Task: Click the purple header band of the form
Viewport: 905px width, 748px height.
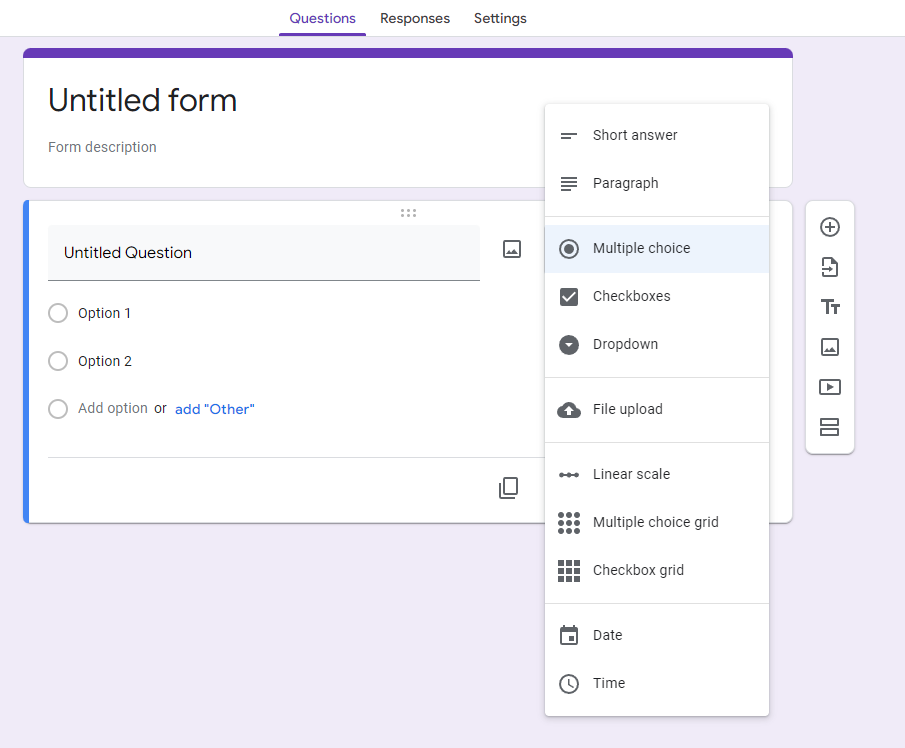Action: 408,50
